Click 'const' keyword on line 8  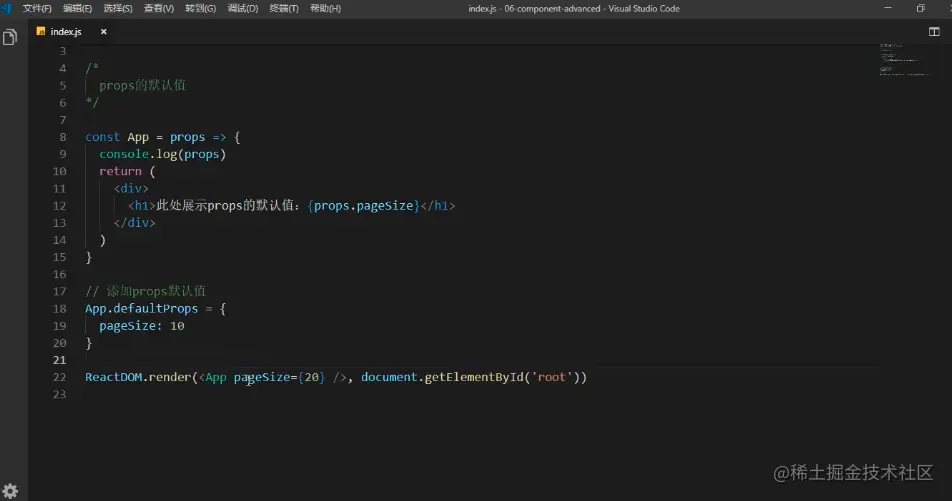click(103, 137)
